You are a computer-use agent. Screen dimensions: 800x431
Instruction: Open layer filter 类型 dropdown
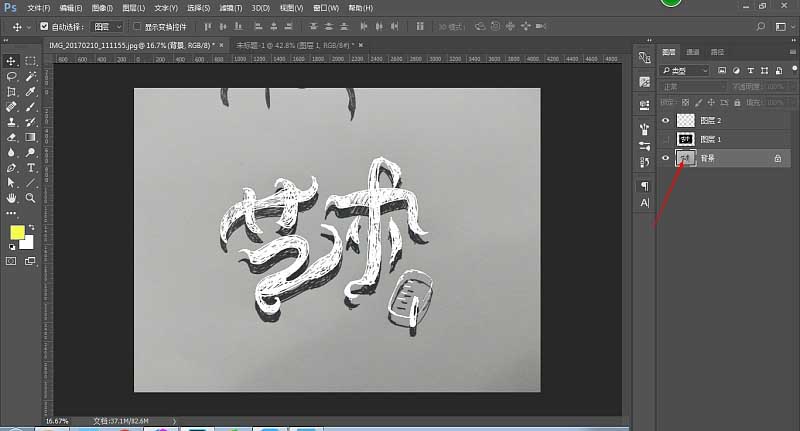(x=685, y=70)
